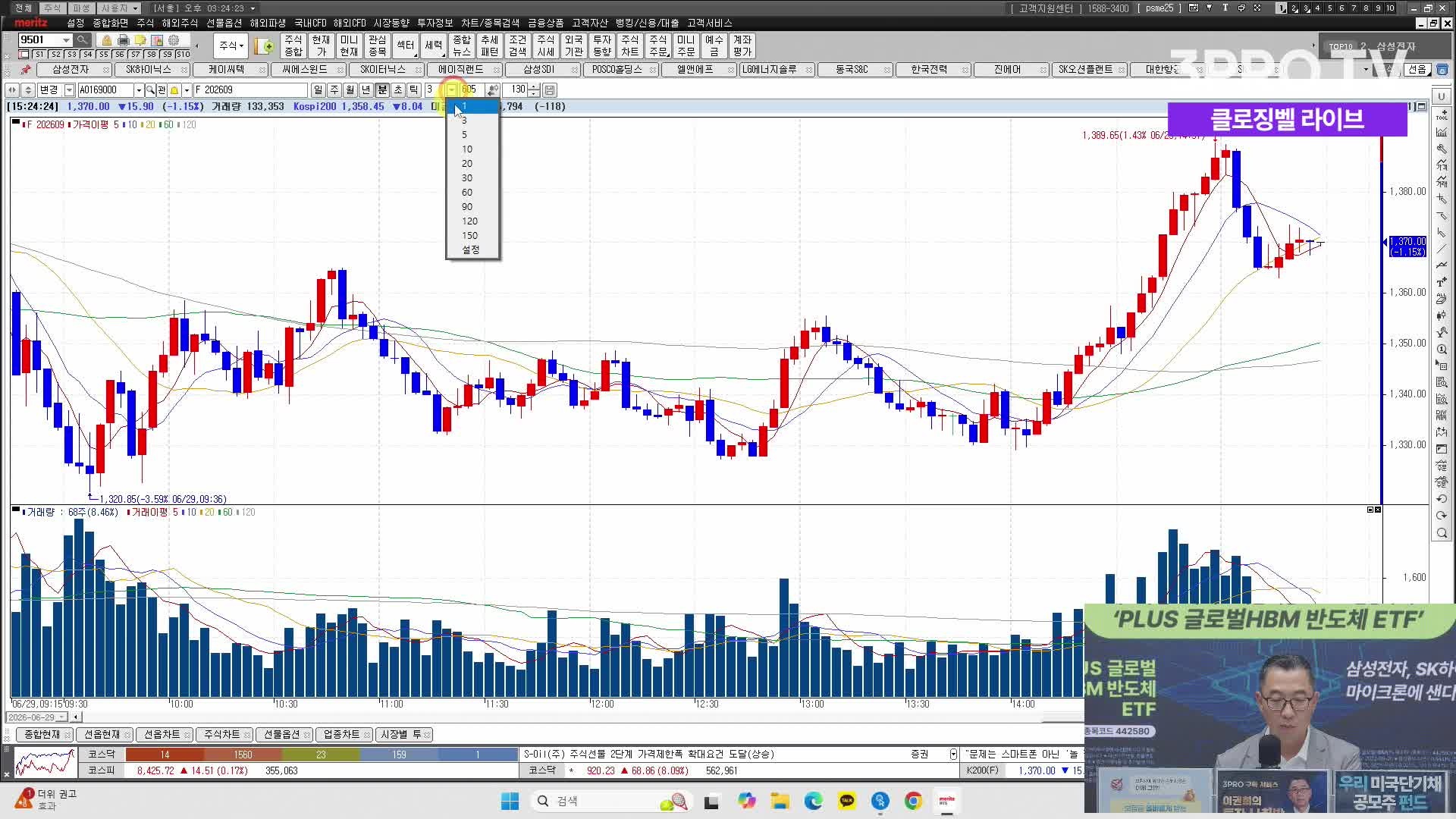Viewport: 1456px width, 819px height.
Task: Open KakaoTalk from the Windows taskbar
Action: tap(846, 801)
